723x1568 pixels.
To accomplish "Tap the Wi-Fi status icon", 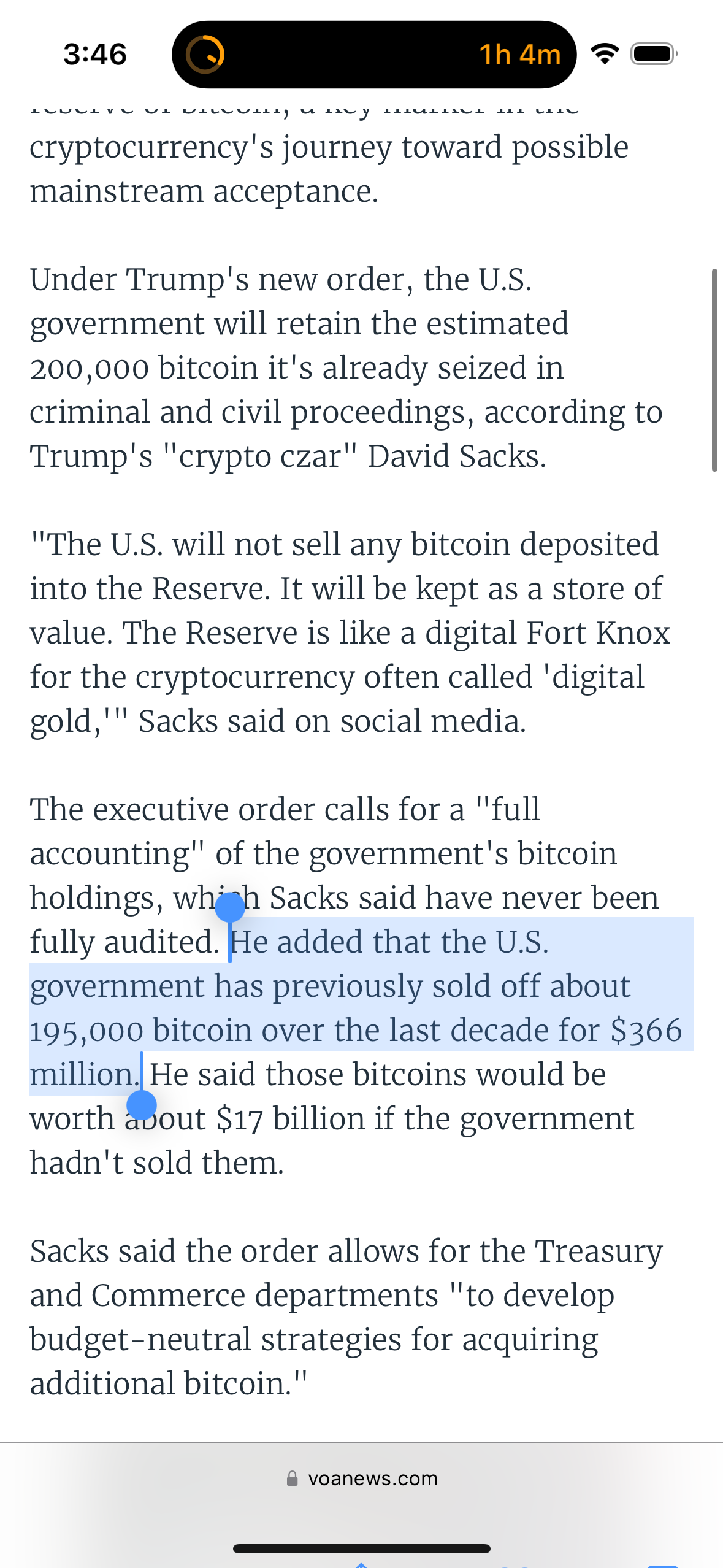I will click(605, 54).
